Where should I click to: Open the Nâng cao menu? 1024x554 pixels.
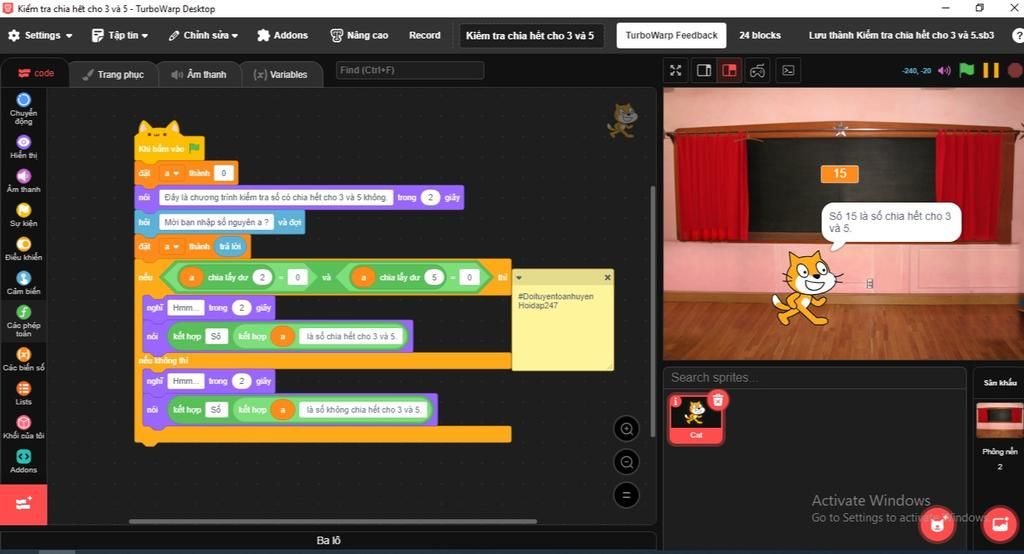click(359, 35)
